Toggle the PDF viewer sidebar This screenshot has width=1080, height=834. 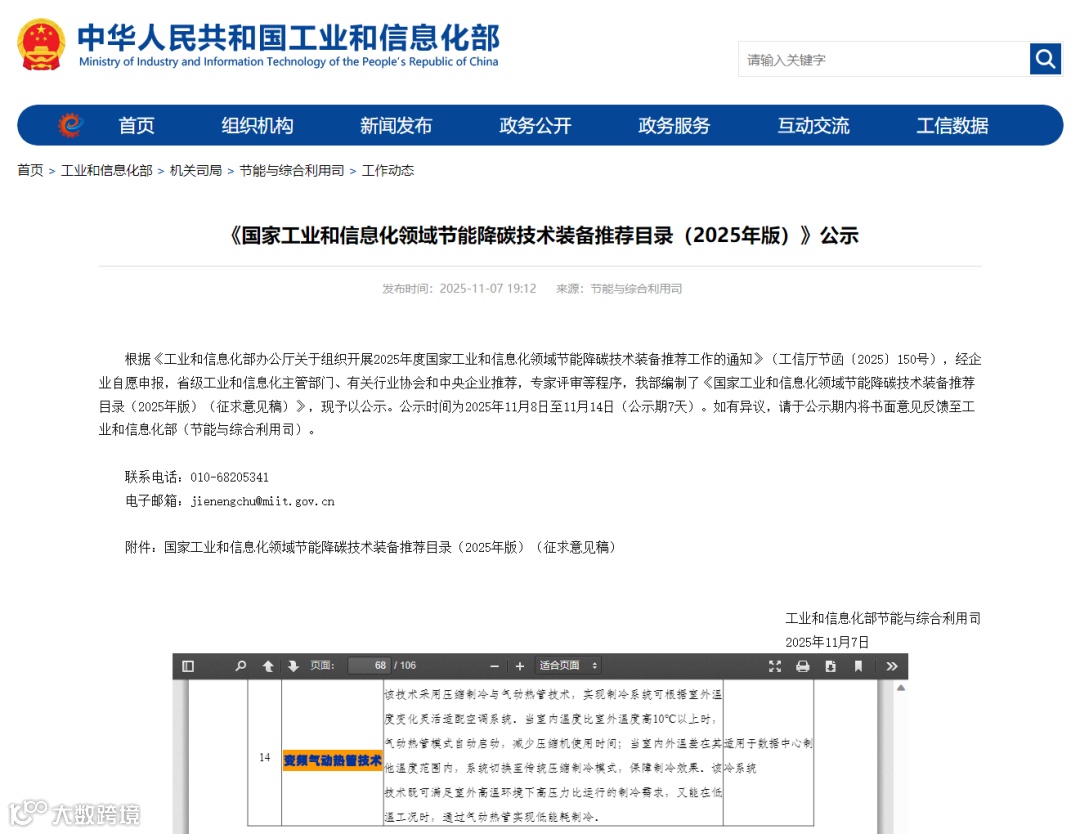tap(188, 666)
